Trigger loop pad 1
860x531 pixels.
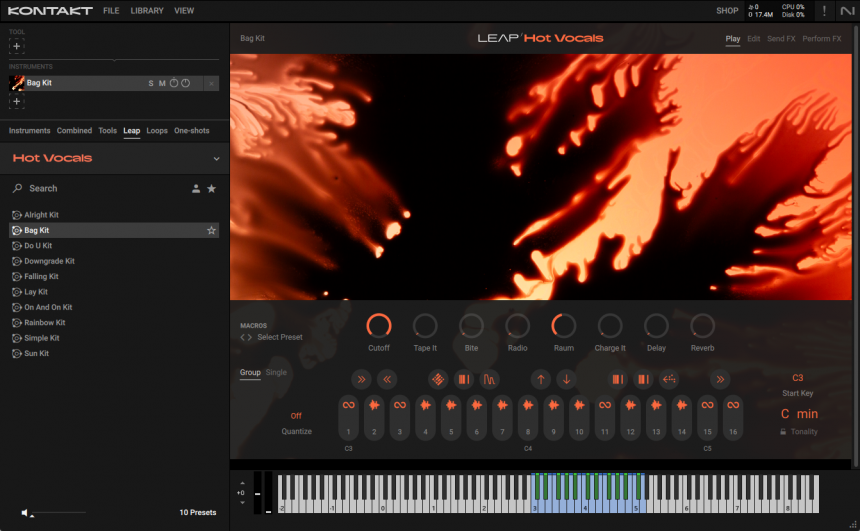tap(348, 417)
